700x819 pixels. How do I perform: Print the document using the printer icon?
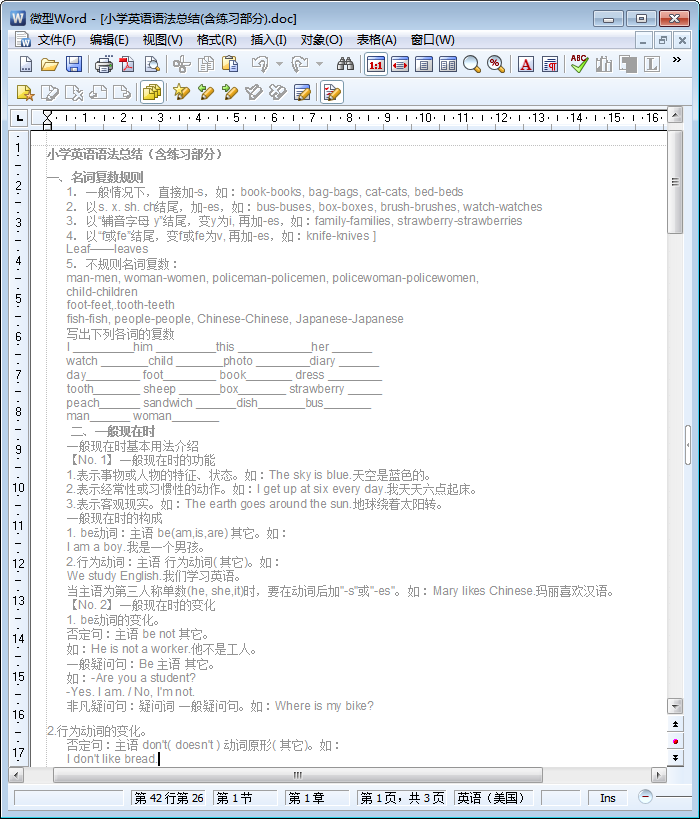coord(103,64)
